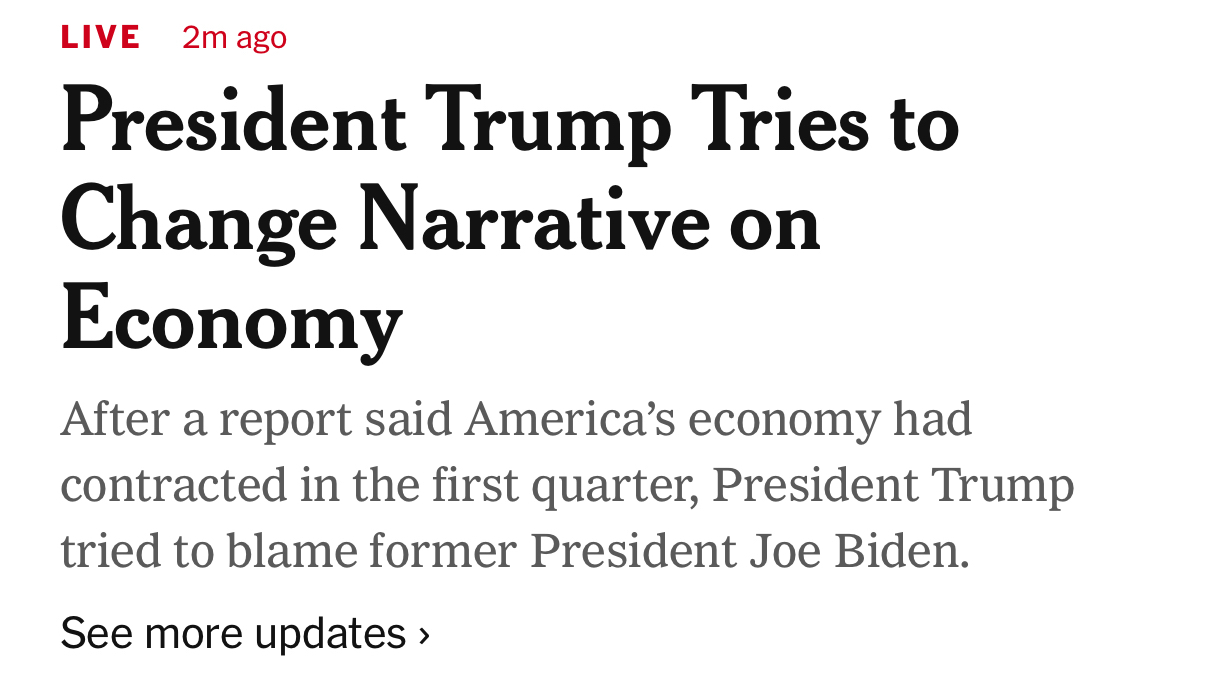Click the chevron after "See more updates"
The height and width of the screenshot is (684, 1206).
click(x=424, y=634)
